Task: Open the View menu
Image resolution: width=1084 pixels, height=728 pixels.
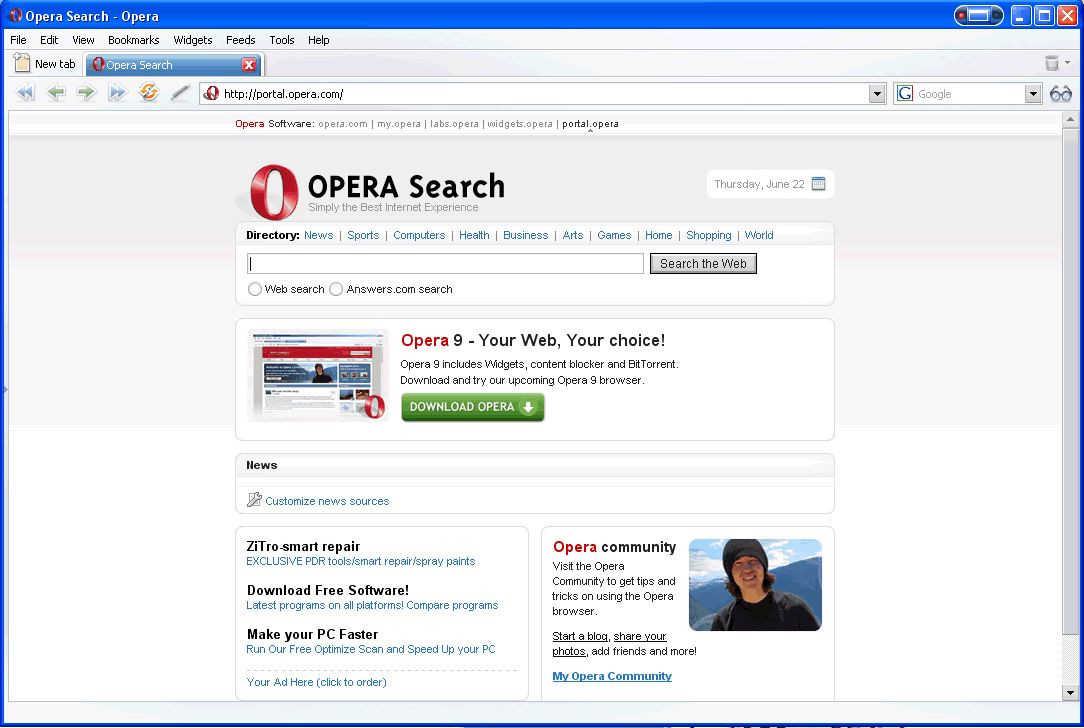Action: [83, 40]
